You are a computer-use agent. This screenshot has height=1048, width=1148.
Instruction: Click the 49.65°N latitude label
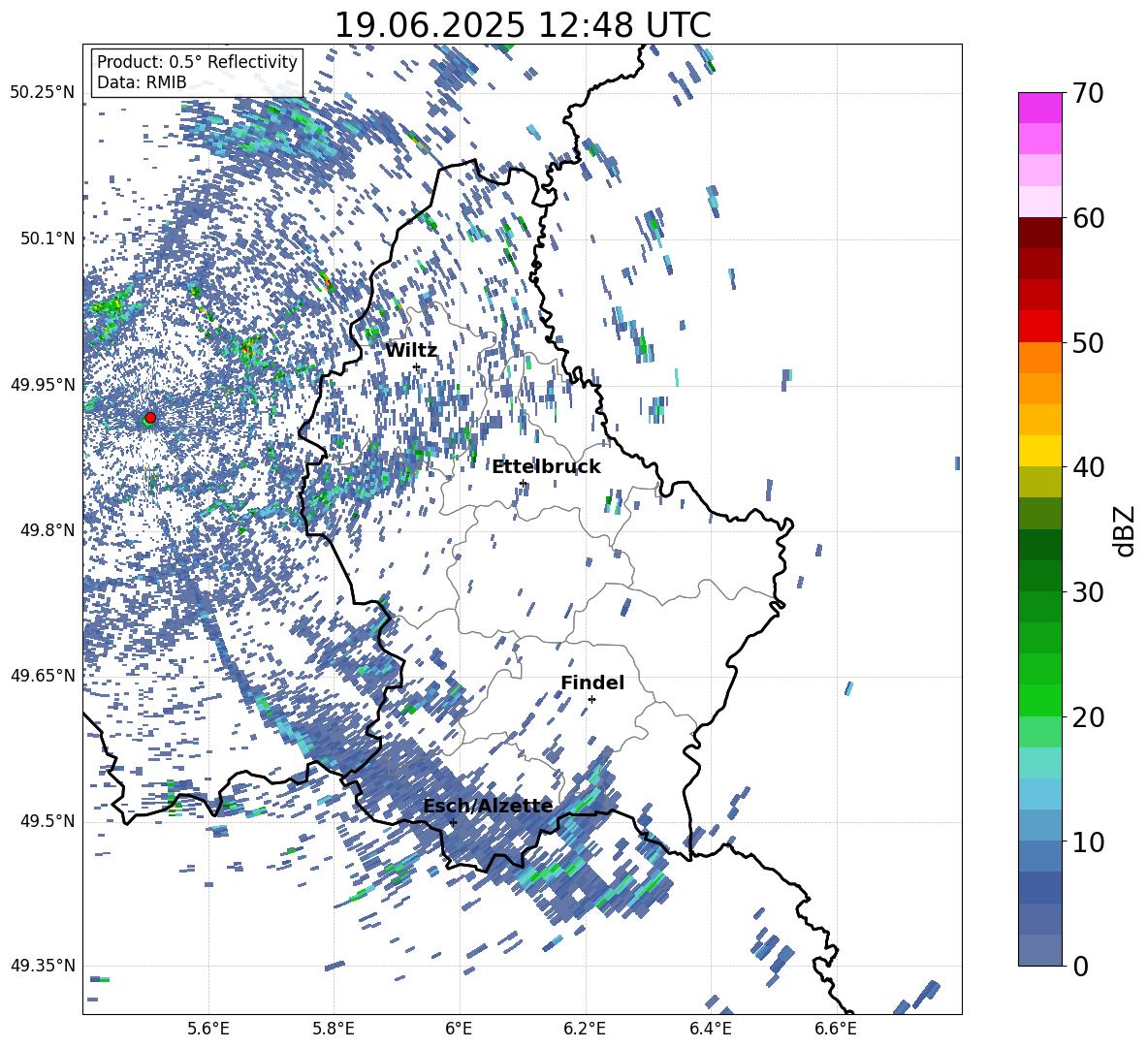pos(43,675)
